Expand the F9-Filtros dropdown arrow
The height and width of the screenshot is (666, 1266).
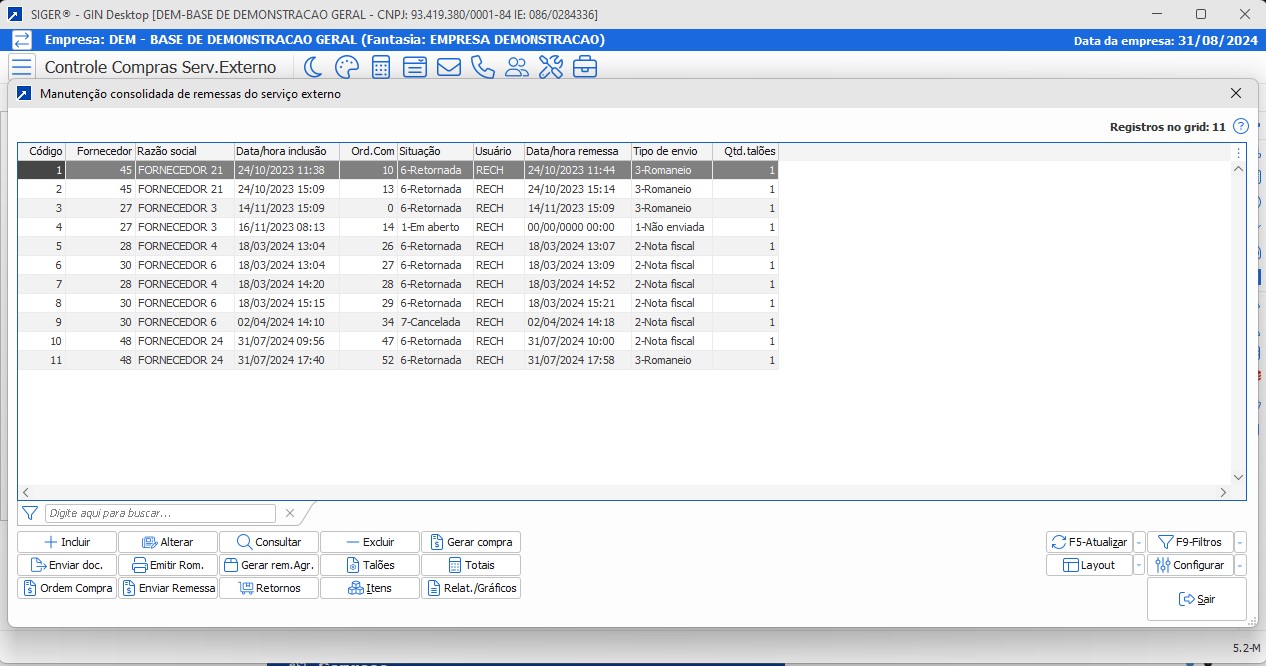point(1240,542)
